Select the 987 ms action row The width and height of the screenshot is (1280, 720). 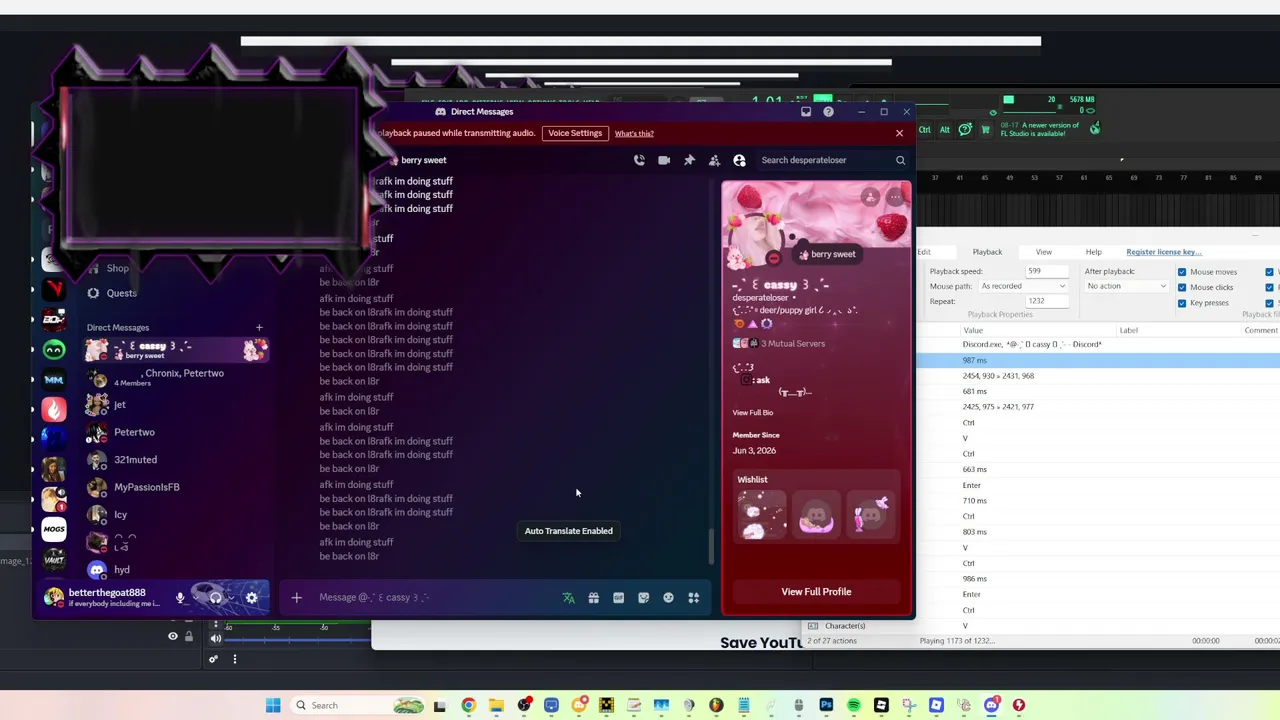click(1098, 360)
